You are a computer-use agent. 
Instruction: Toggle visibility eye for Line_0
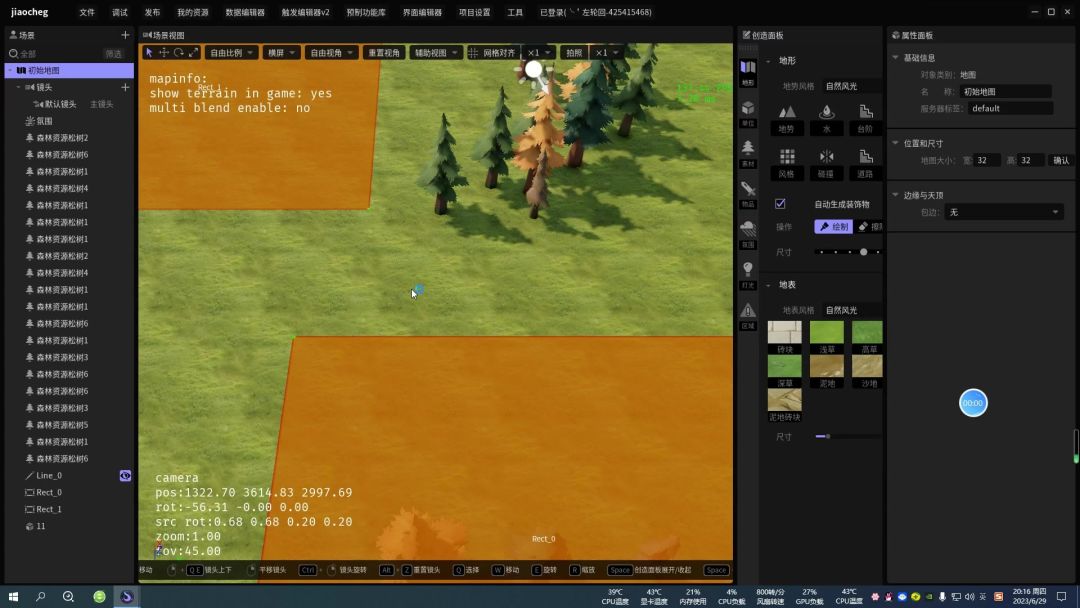tap(125, 476)
